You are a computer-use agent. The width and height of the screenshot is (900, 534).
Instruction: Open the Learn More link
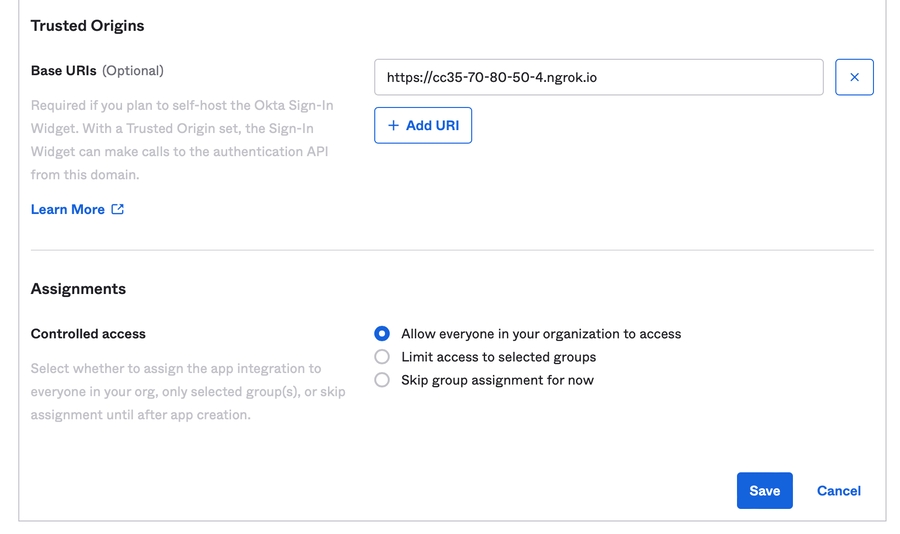[68, 209]
